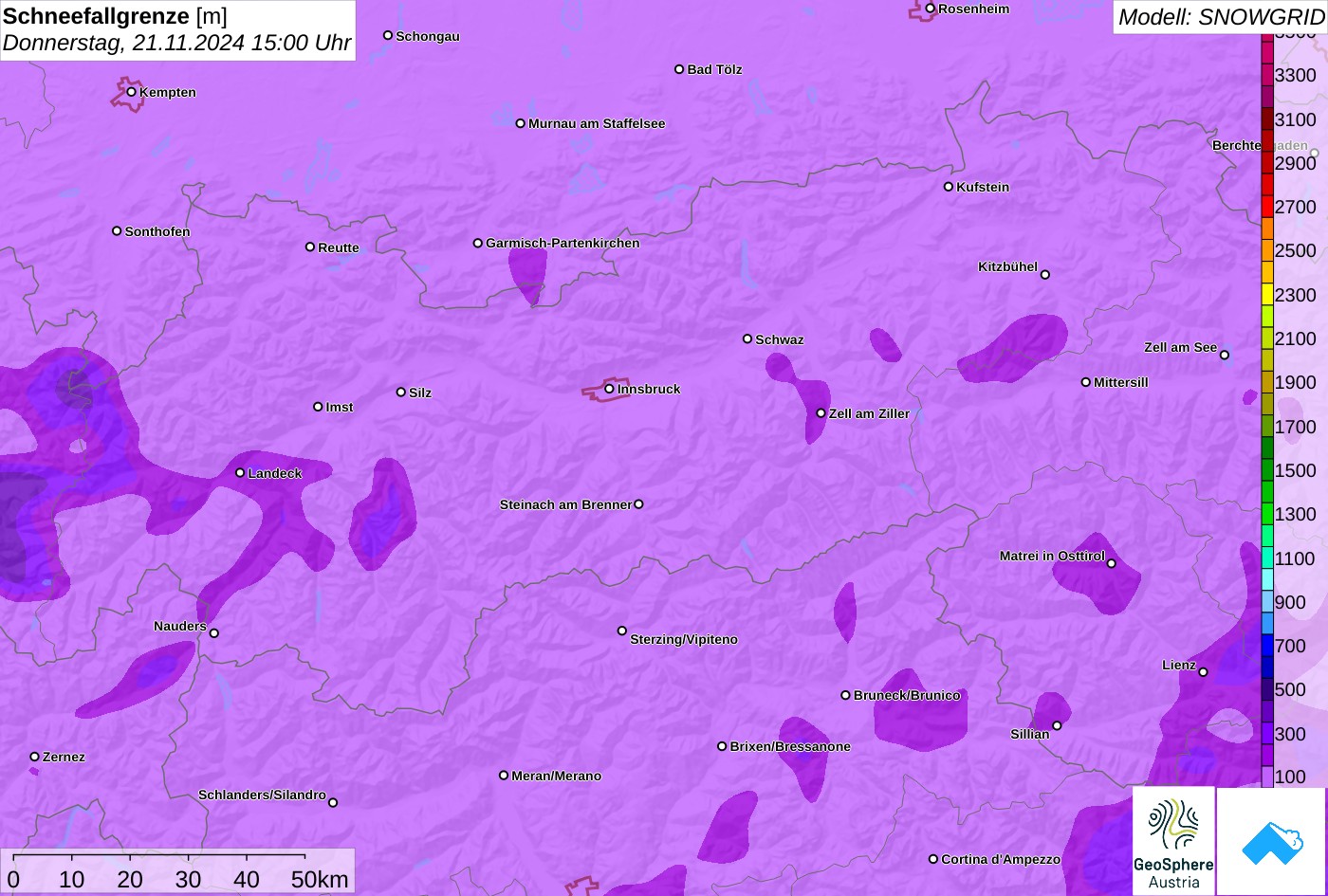
Task: Click the red 2700 legend color
Action: click(1267, 207)
